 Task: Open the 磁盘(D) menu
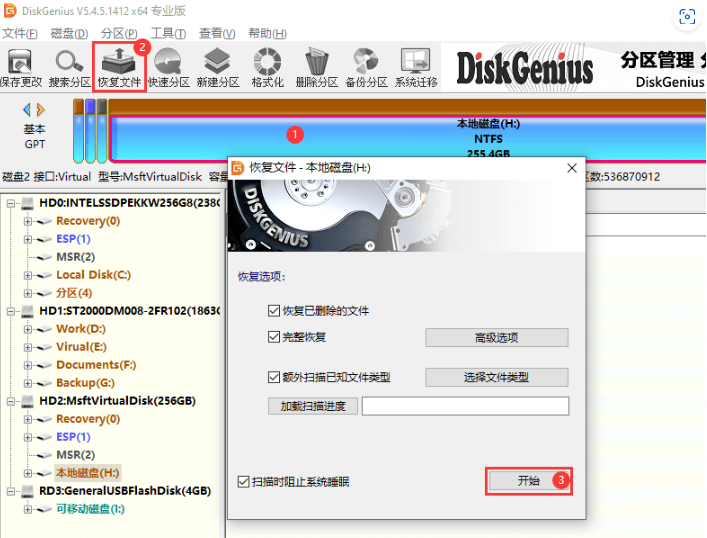69,33
